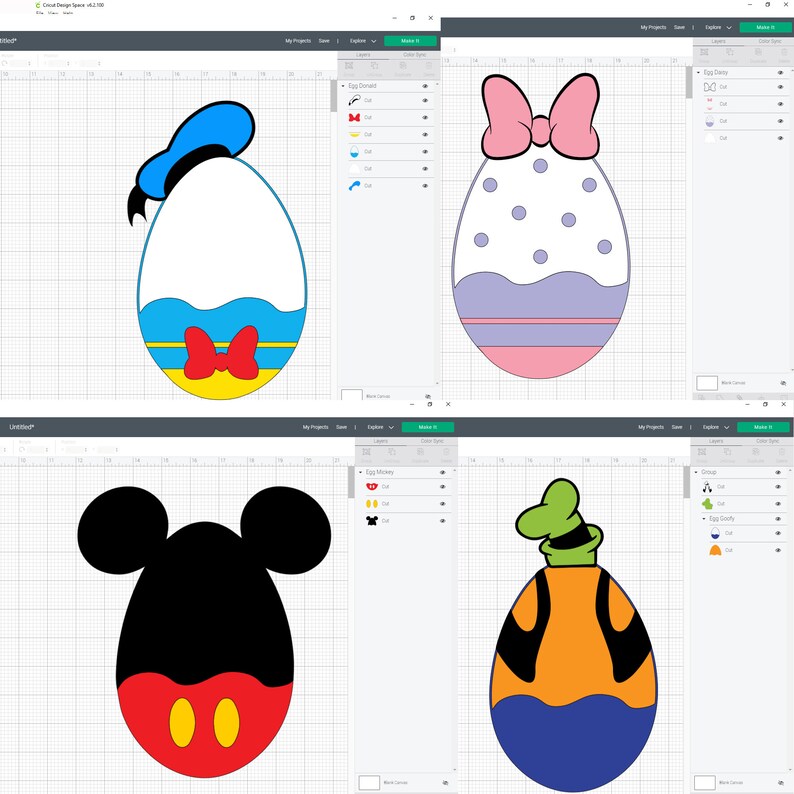
Task: Click UnGroup icon in Egg Goofy window
Action: (x=727, y=452)
